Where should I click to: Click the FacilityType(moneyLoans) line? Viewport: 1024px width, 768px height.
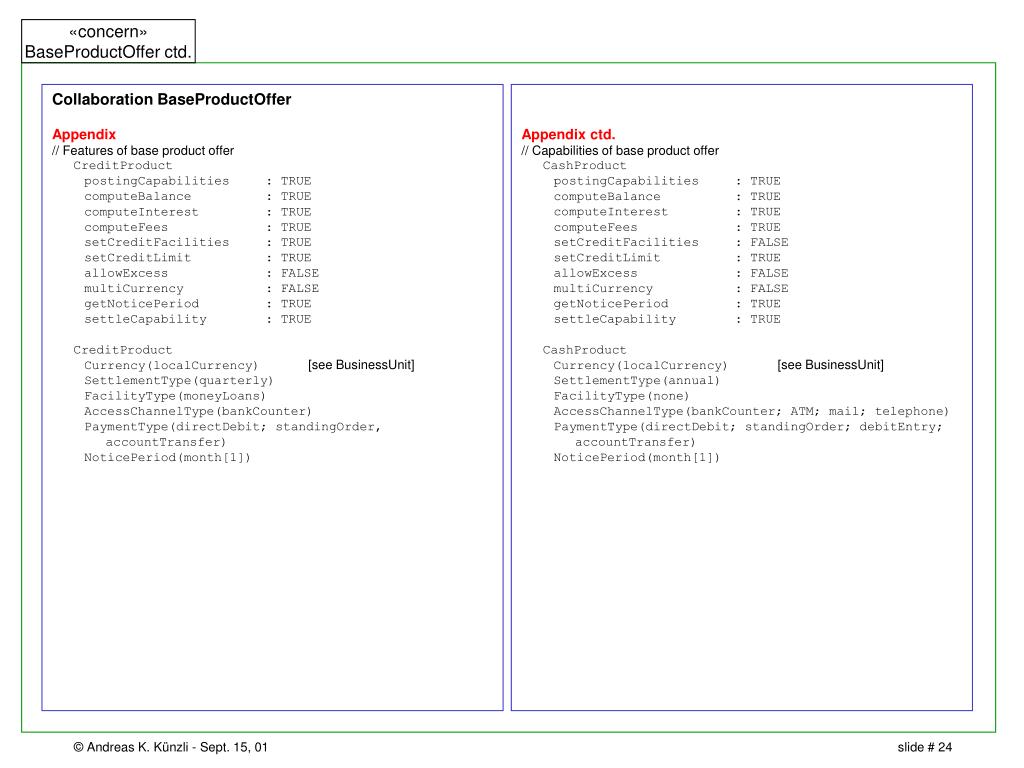point(175,396)
